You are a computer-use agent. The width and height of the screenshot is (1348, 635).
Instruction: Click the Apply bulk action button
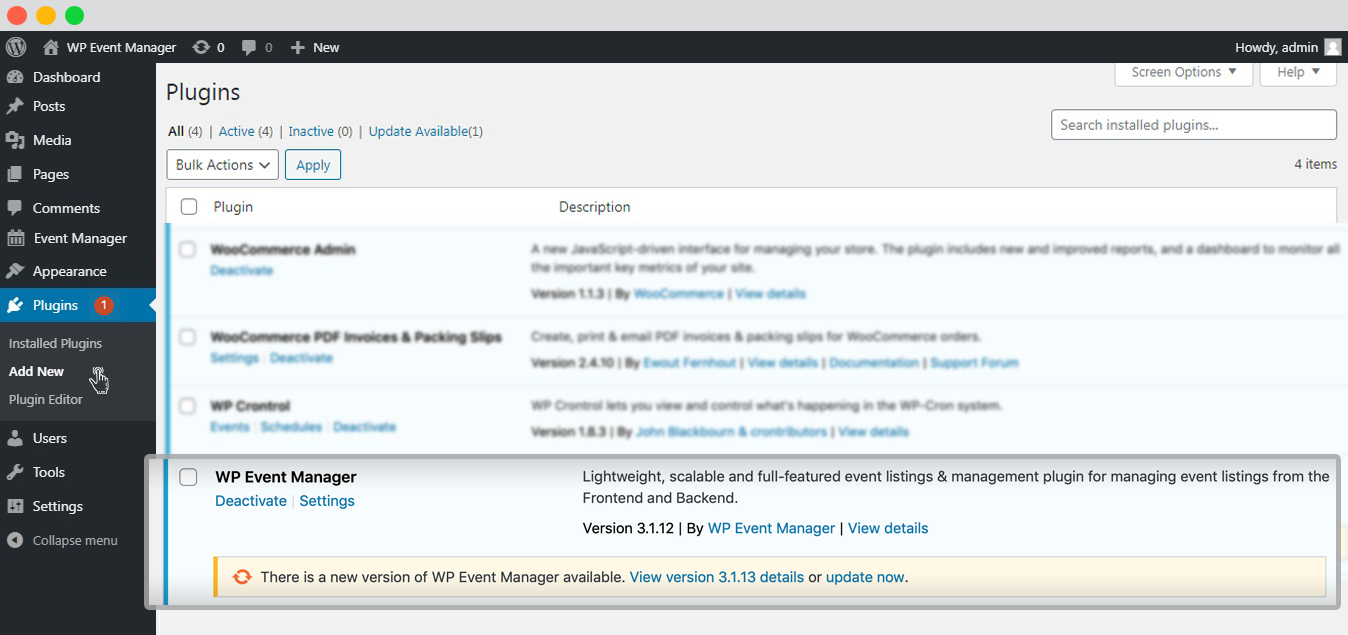(x=313, y=165)
